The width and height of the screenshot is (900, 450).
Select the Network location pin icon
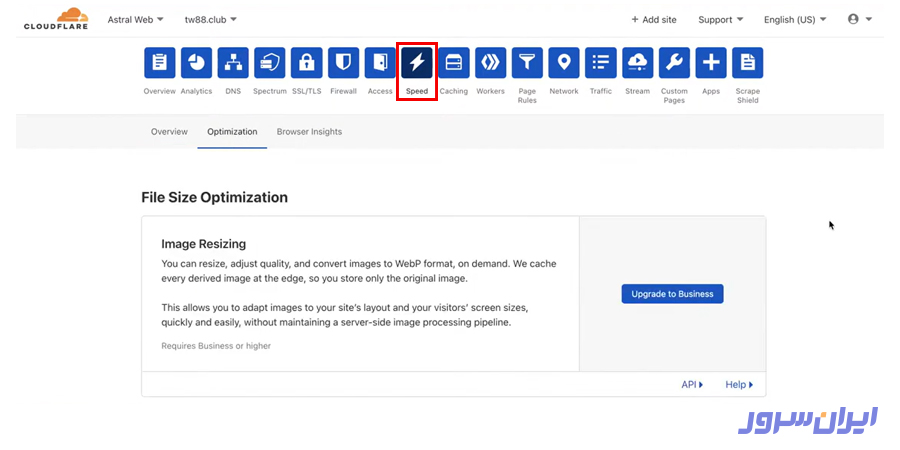click(564, 63)
